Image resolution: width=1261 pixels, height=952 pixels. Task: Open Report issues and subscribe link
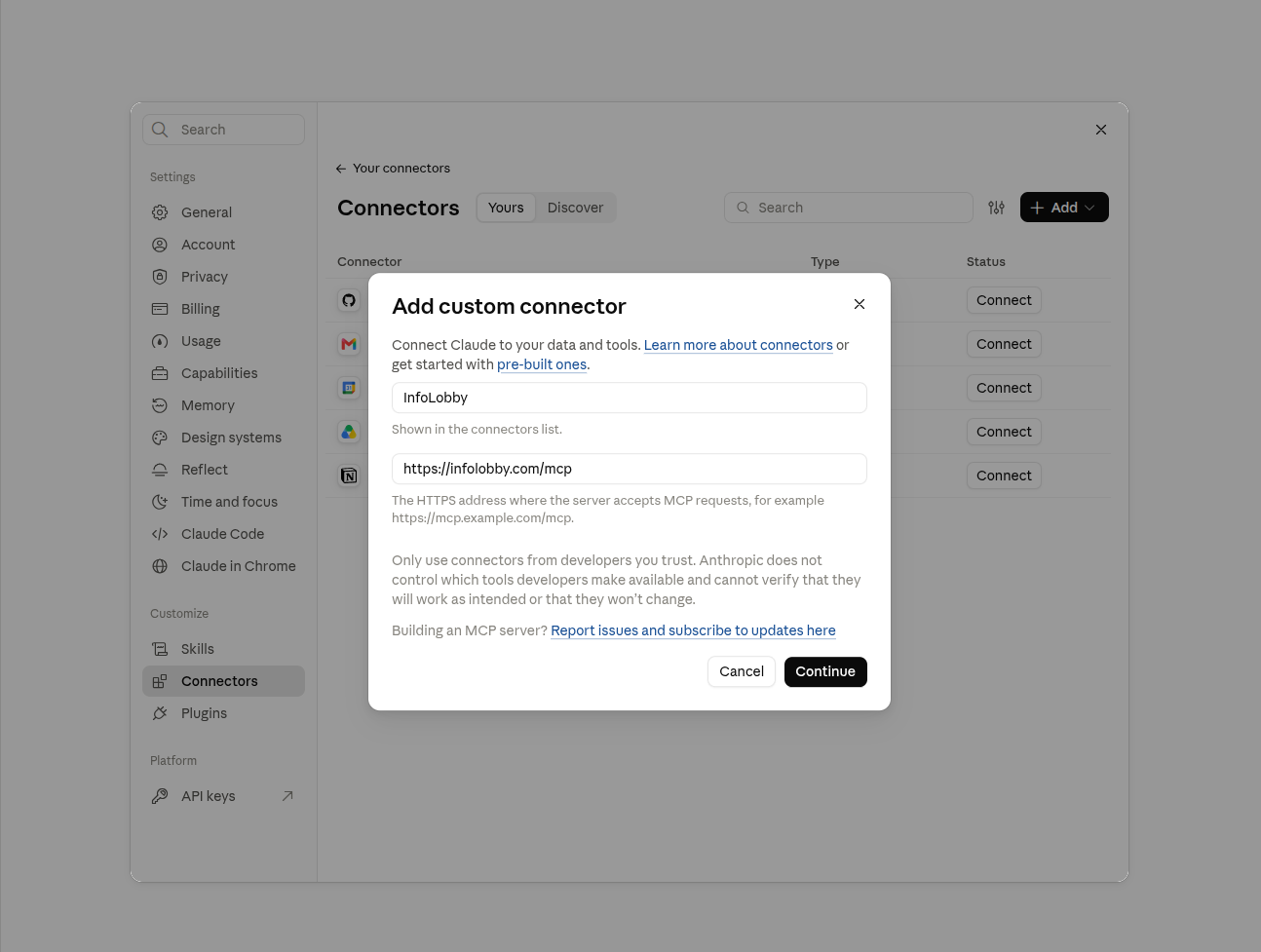(x=693, y=630)
